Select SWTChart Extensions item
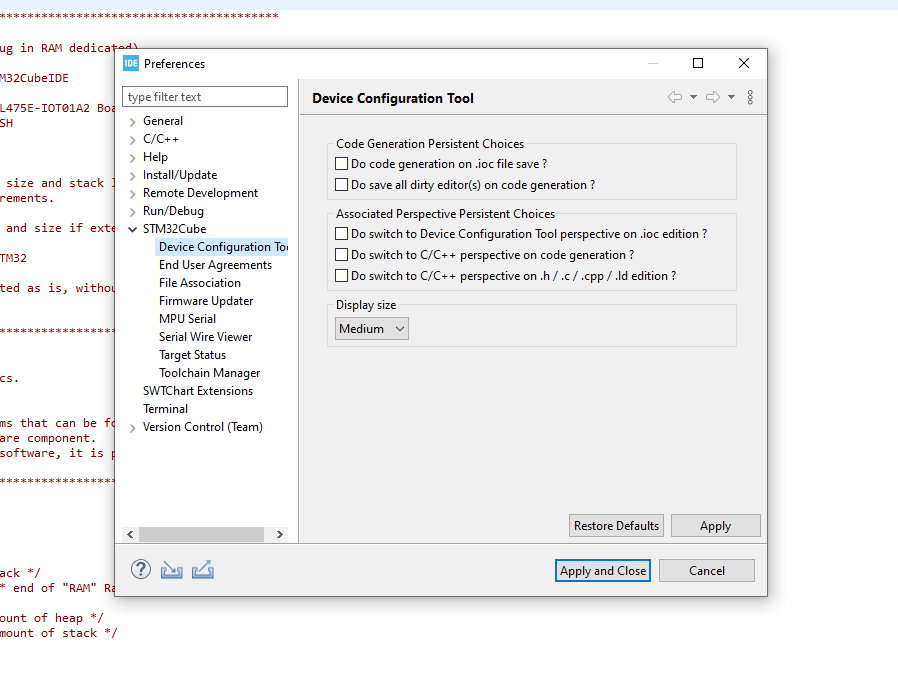Viewport: 898px width, 685px height. coord(198,391)
